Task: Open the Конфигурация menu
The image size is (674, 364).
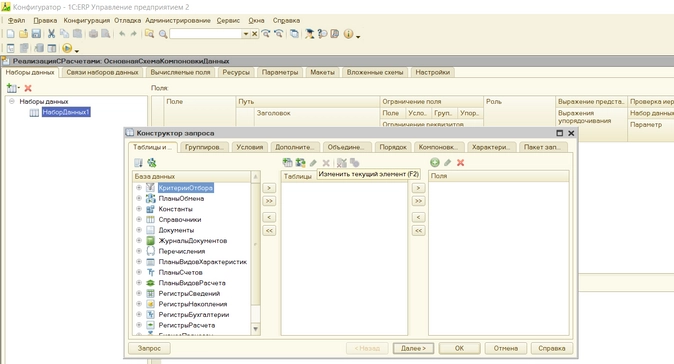Action: click(87, 20)
